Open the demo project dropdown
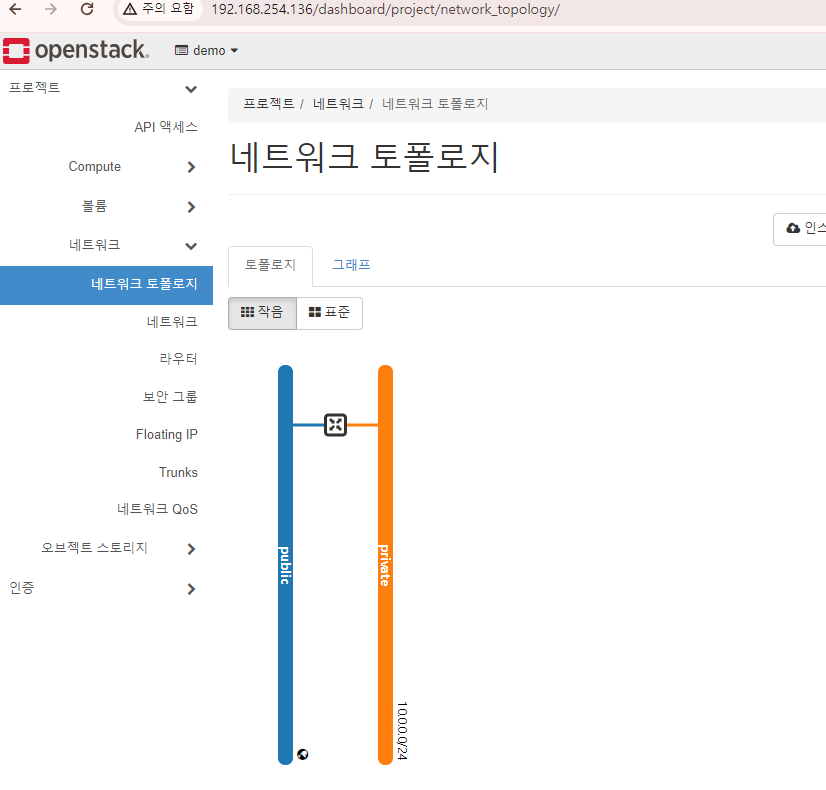This screenshot has height=790, width=826. pyautogui.click(x=206, y=51)
